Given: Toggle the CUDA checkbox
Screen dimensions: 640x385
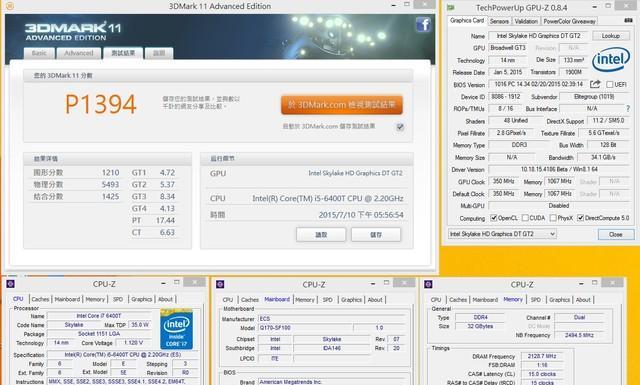Looking at the screenshot, I should [x=525, y=218].
